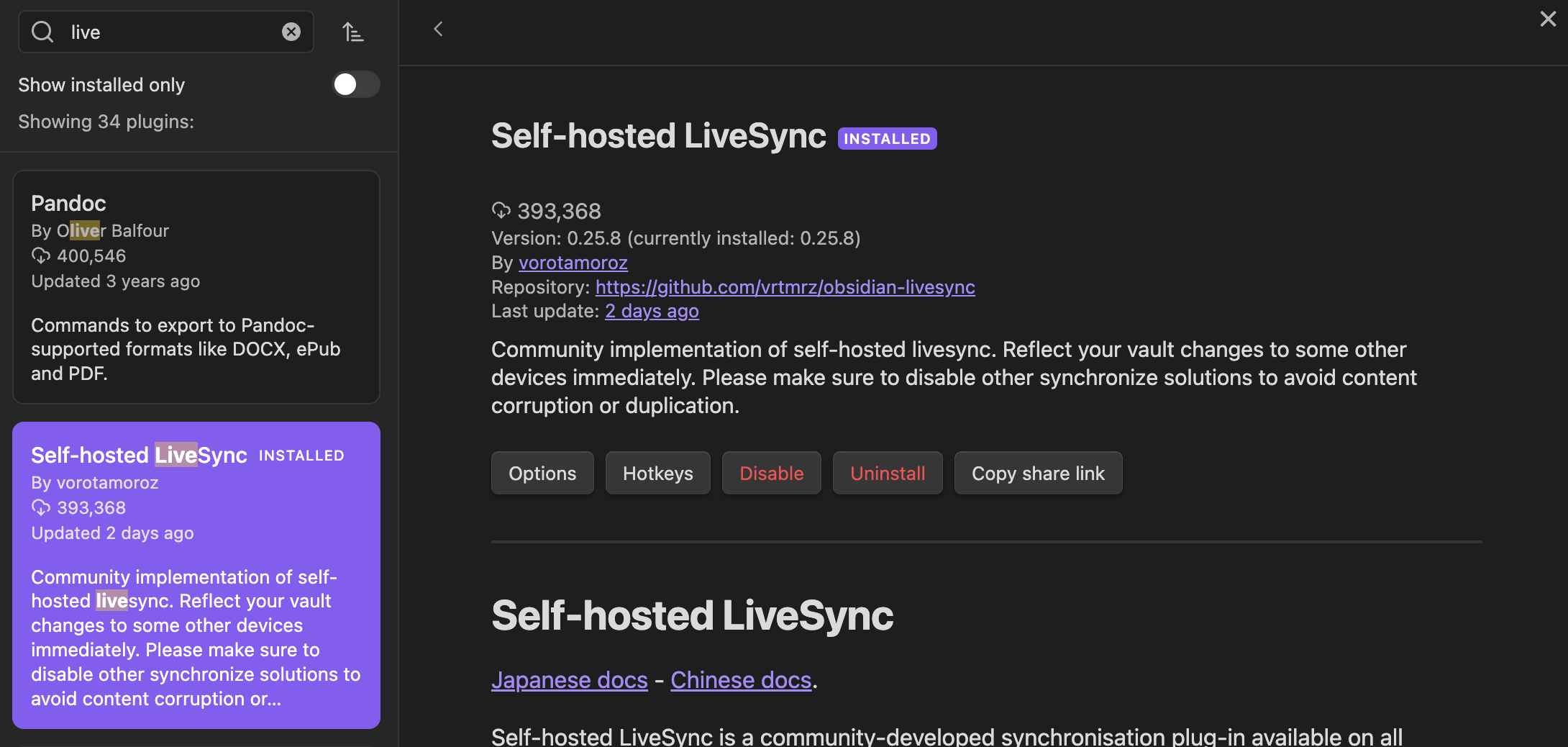Open Hotkeys for Self-hosted LiveSync

657,473
